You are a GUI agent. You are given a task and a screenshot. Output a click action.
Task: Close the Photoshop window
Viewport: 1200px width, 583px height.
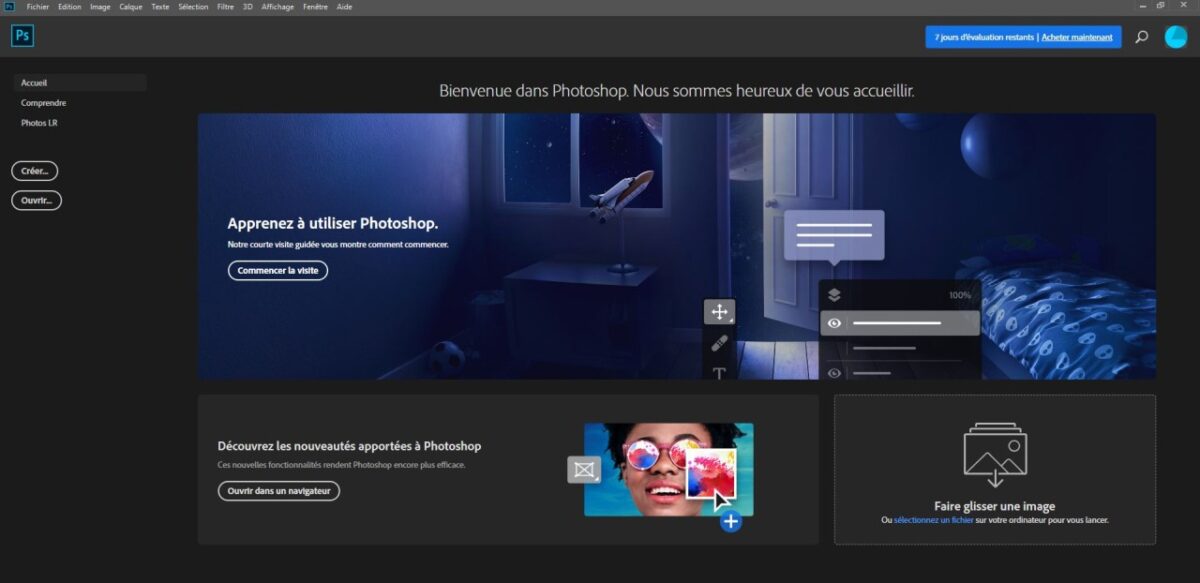point(1182,6)
